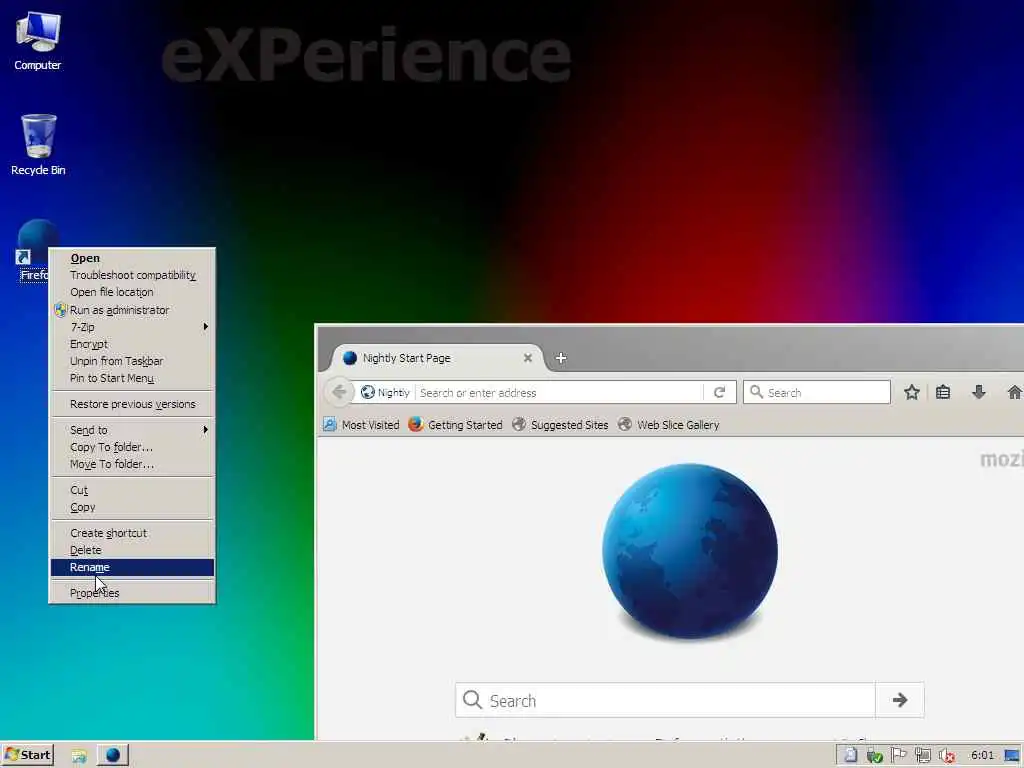Choose Troubleshoot compatibility menu entry
The image size is (1024, 768).
click(x=133, y=275)
